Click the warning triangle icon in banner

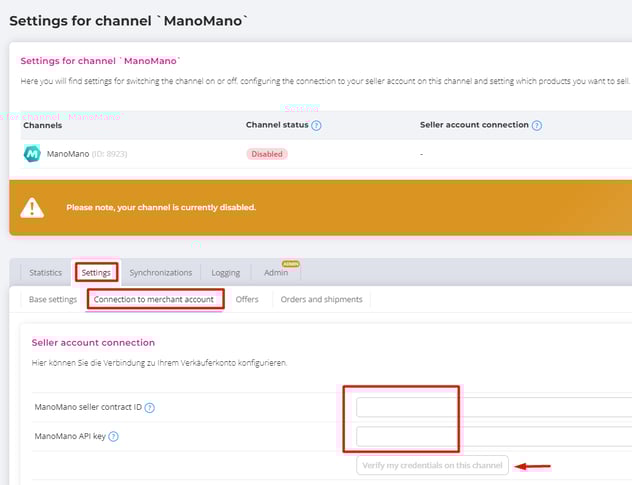[x=32, y=208]
